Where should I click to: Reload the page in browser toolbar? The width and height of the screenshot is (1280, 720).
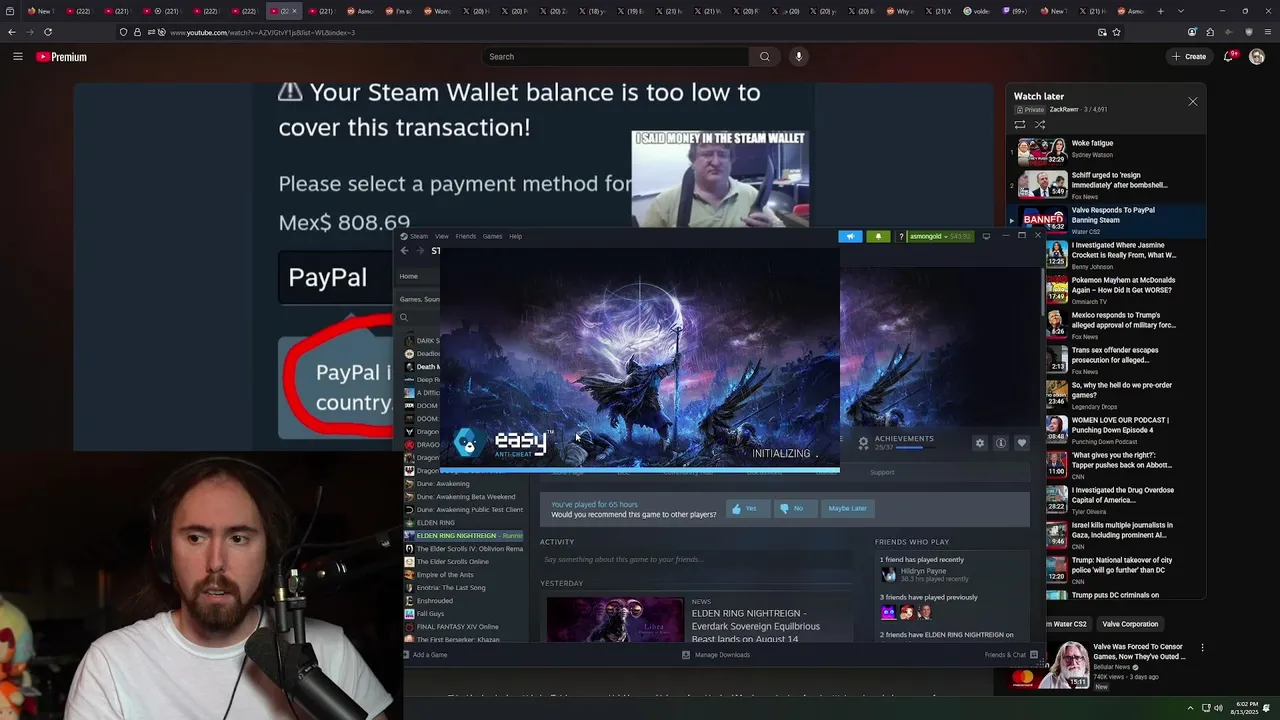pos(48,32)
